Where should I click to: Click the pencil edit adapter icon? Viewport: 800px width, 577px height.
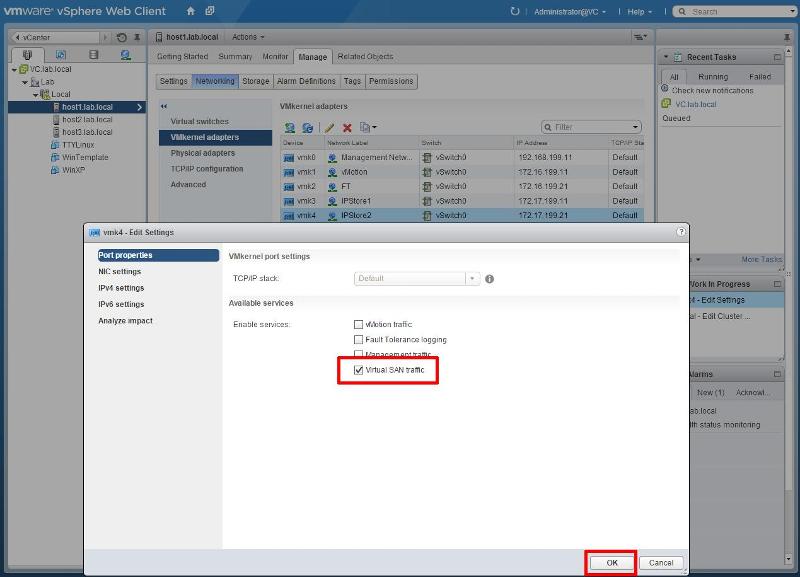click(x=329, y=128)
